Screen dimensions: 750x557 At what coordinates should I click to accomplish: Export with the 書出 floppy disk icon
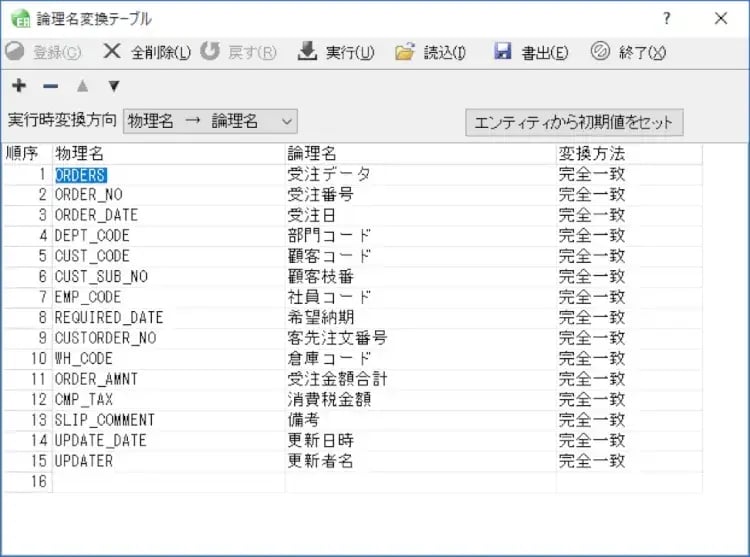pyautogui.click(x=502, y=52)
